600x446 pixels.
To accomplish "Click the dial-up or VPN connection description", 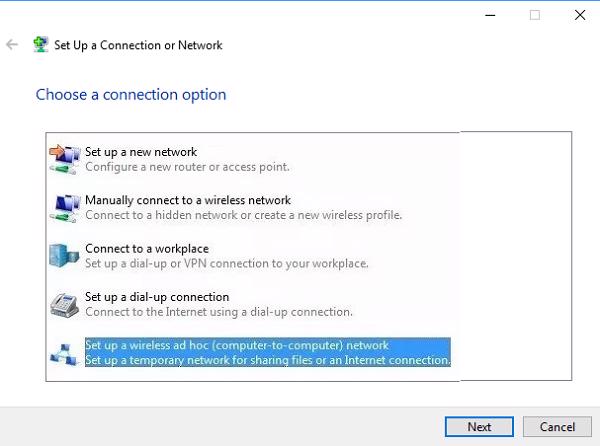I will pyautogui.click(x=227, y=263).
